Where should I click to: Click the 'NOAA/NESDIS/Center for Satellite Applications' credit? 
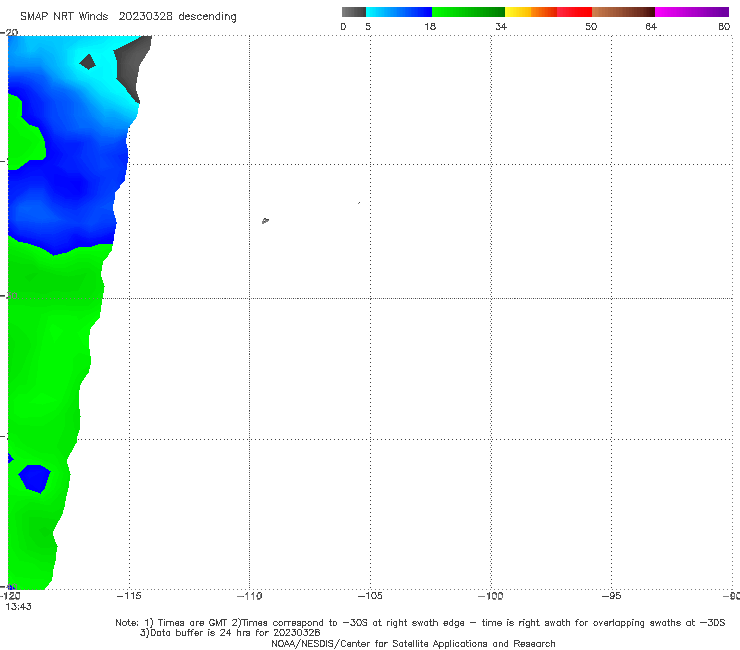(x=413, y=644)
